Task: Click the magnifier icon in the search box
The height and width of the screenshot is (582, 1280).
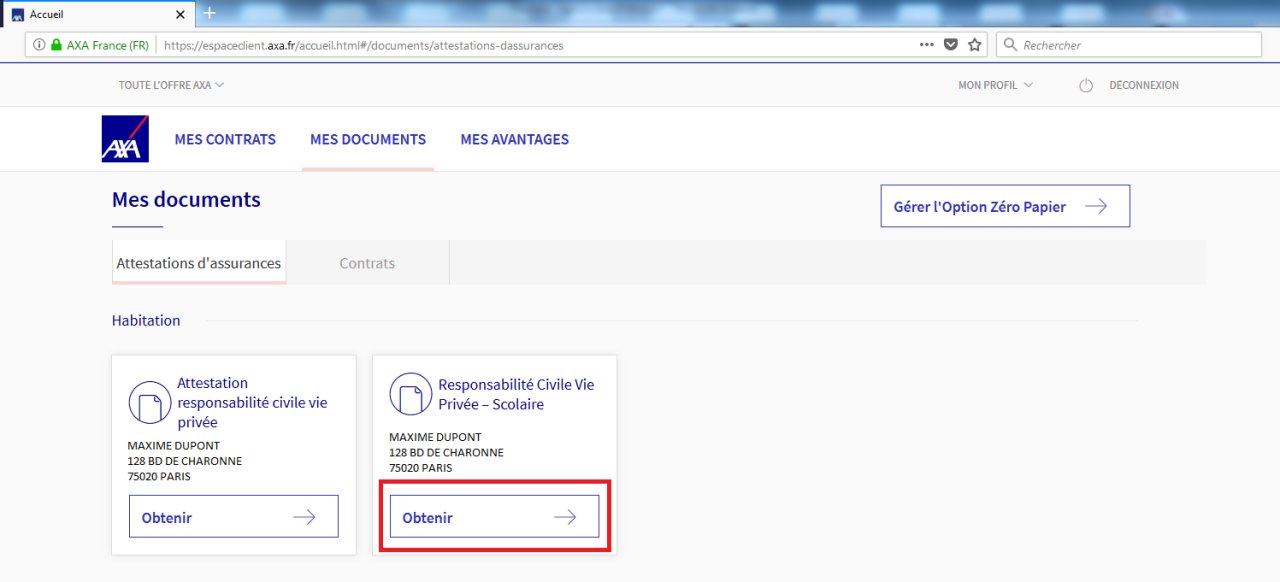Action: pyautogui.click(x=1010, y=45)
